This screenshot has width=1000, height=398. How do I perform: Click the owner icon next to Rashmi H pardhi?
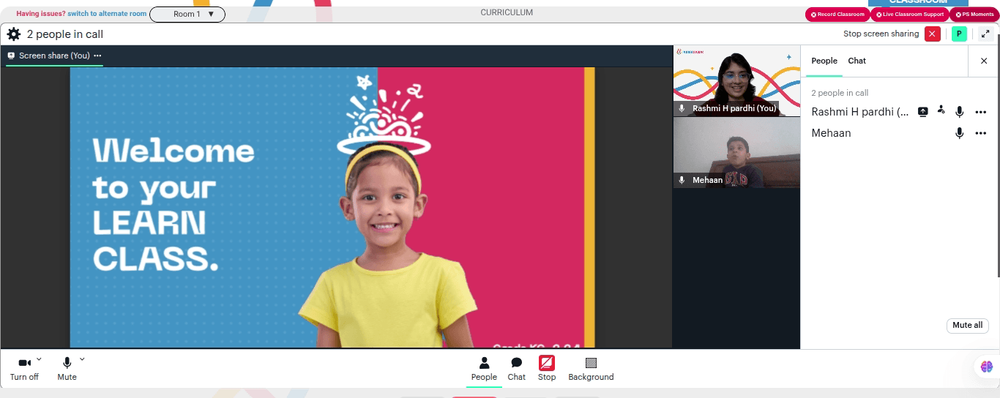941,110
